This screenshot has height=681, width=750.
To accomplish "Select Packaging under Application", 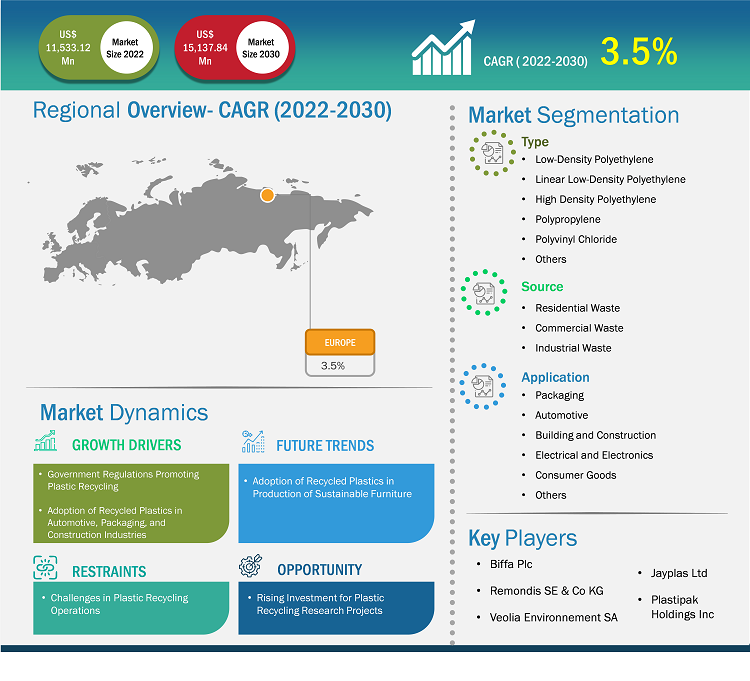I will (x=559, y=395).
